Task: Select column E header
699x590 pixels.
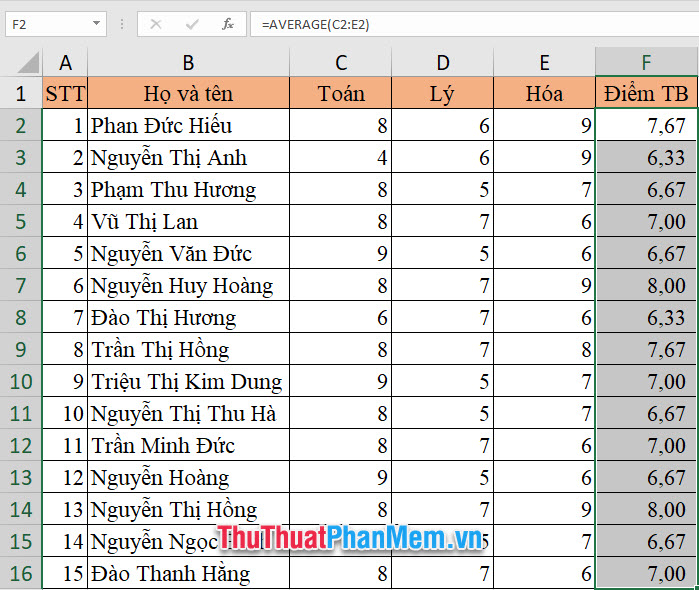Action: [544, 62]
